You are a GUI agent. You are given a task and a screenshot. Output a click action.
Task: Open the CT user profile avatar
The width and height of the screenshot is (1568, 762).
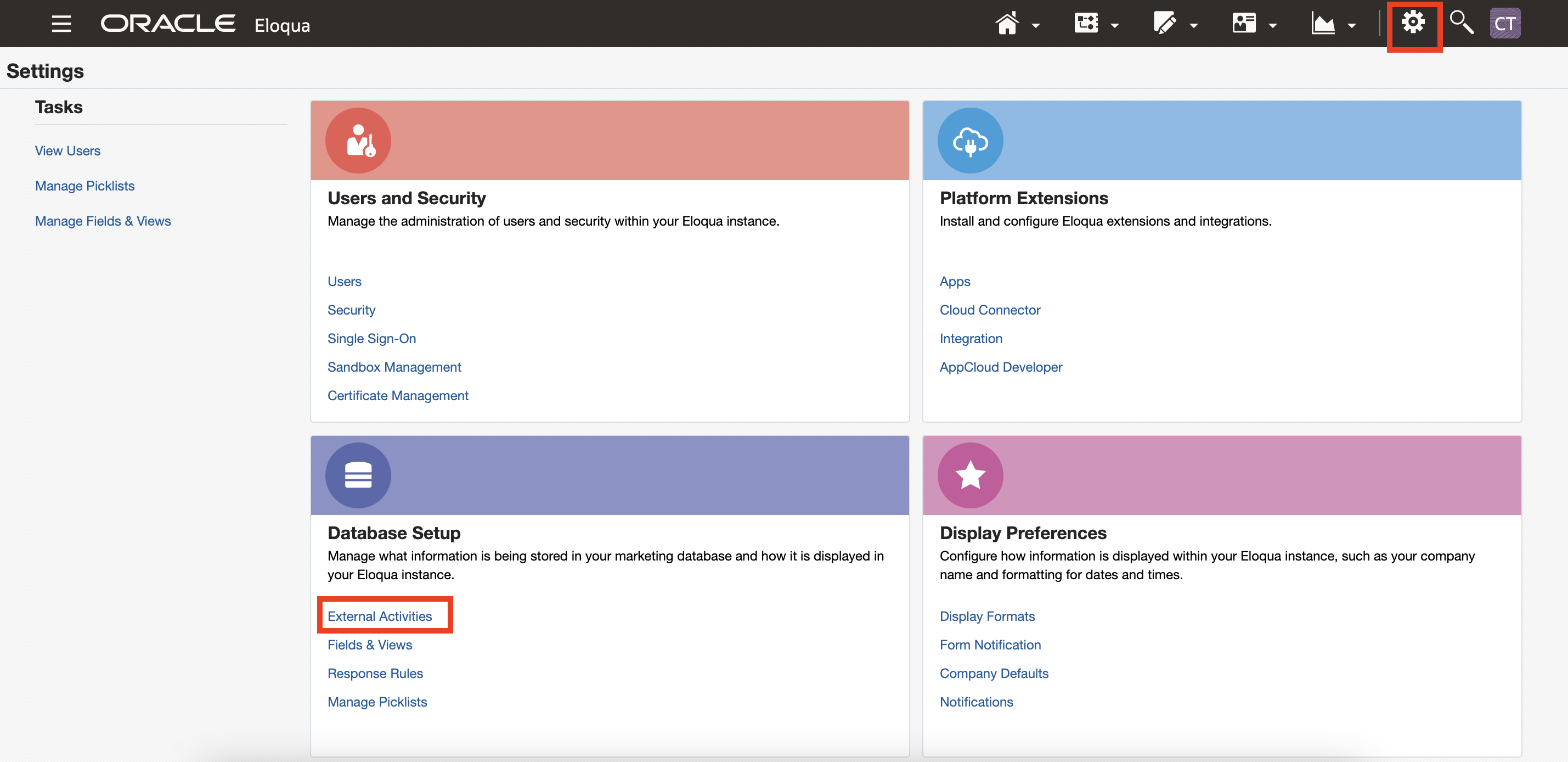click(1505, 24)
